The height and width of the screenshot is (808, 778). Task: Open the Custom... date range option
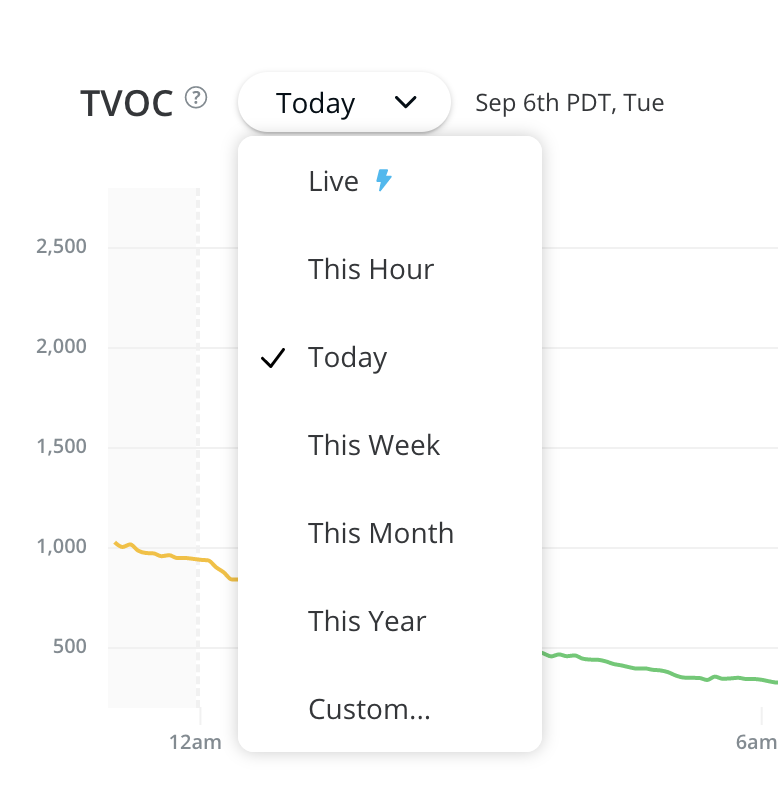point(369,710)
